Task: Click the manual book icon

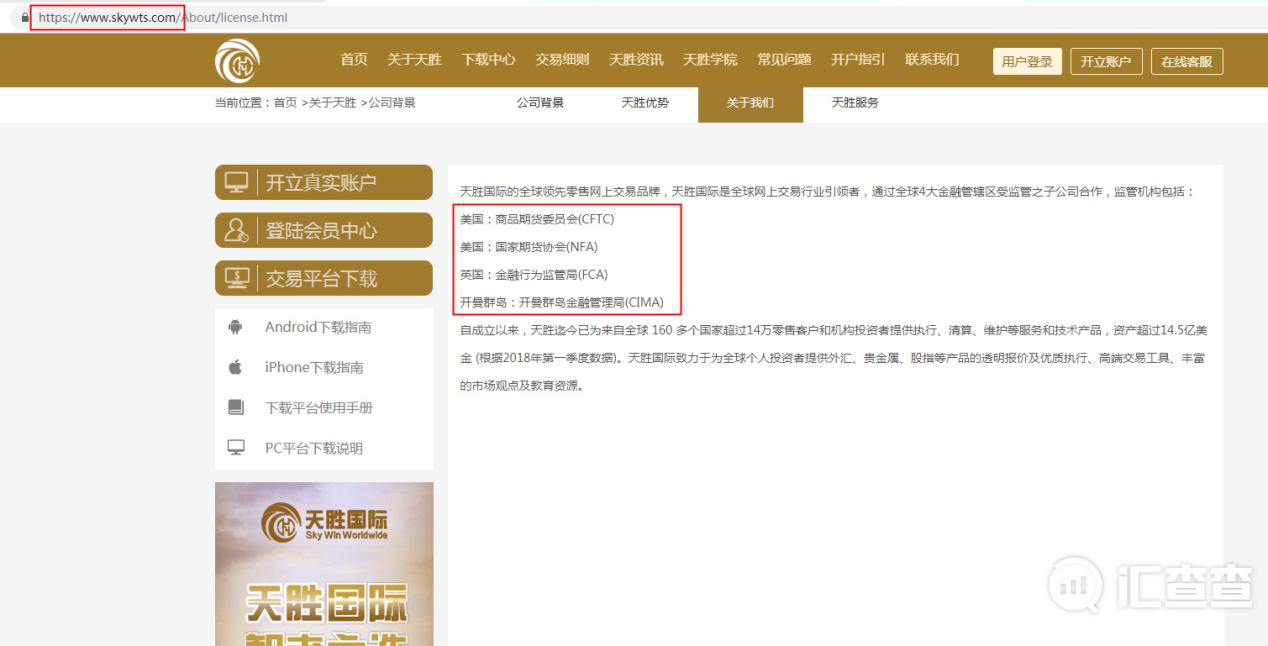Action: (x=236, y=408)
